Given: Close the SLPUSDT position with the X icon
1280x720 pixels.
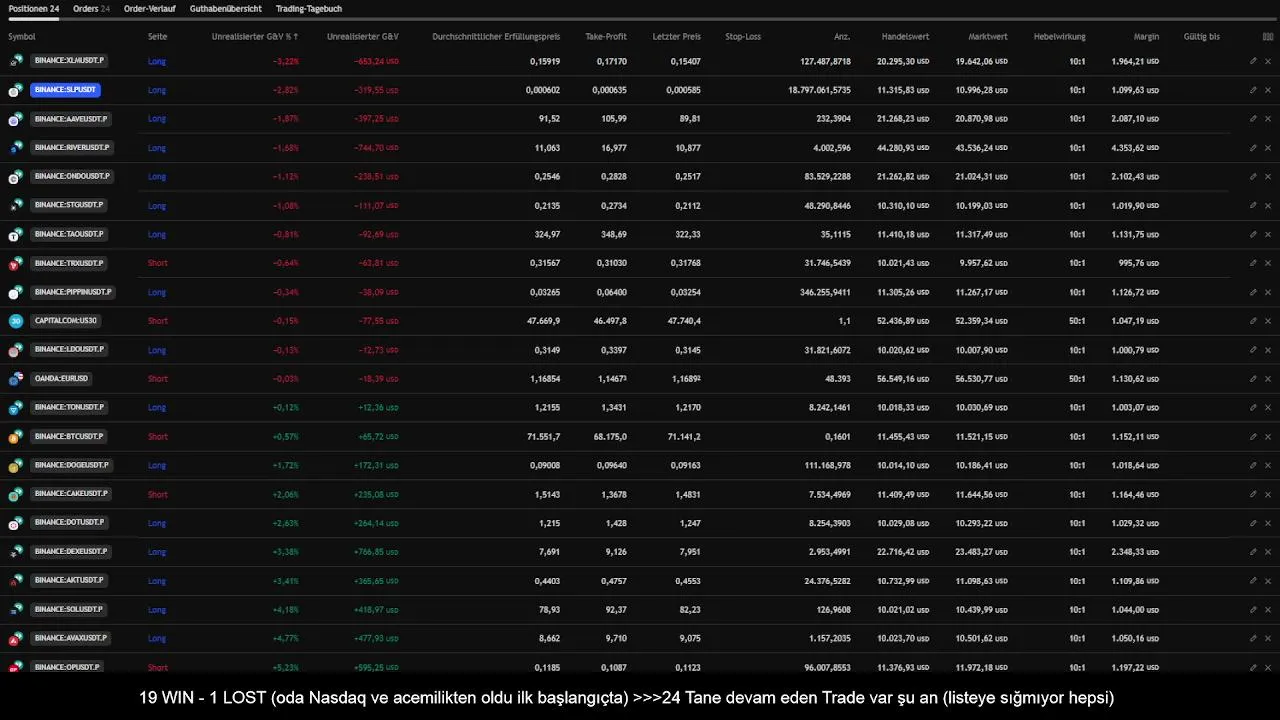Looking at the screenshot, I should point(1268,90).
